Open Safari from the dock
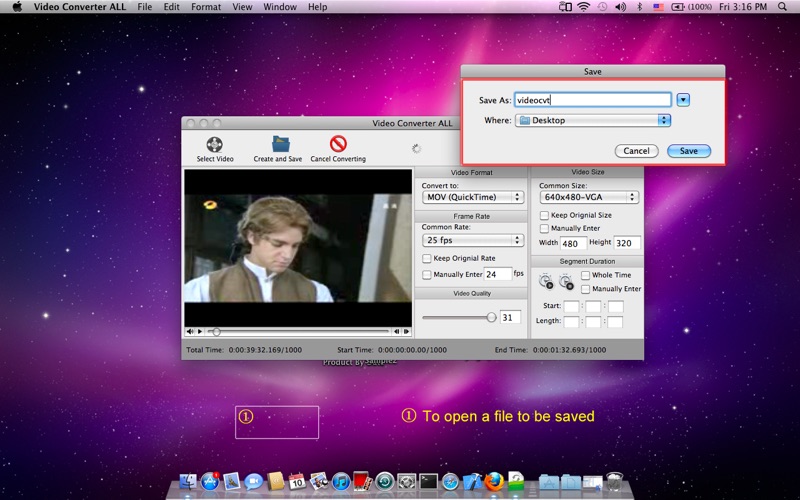Viewport: 800px width, 500px height. pyautogui.click(x=451, y=481)
